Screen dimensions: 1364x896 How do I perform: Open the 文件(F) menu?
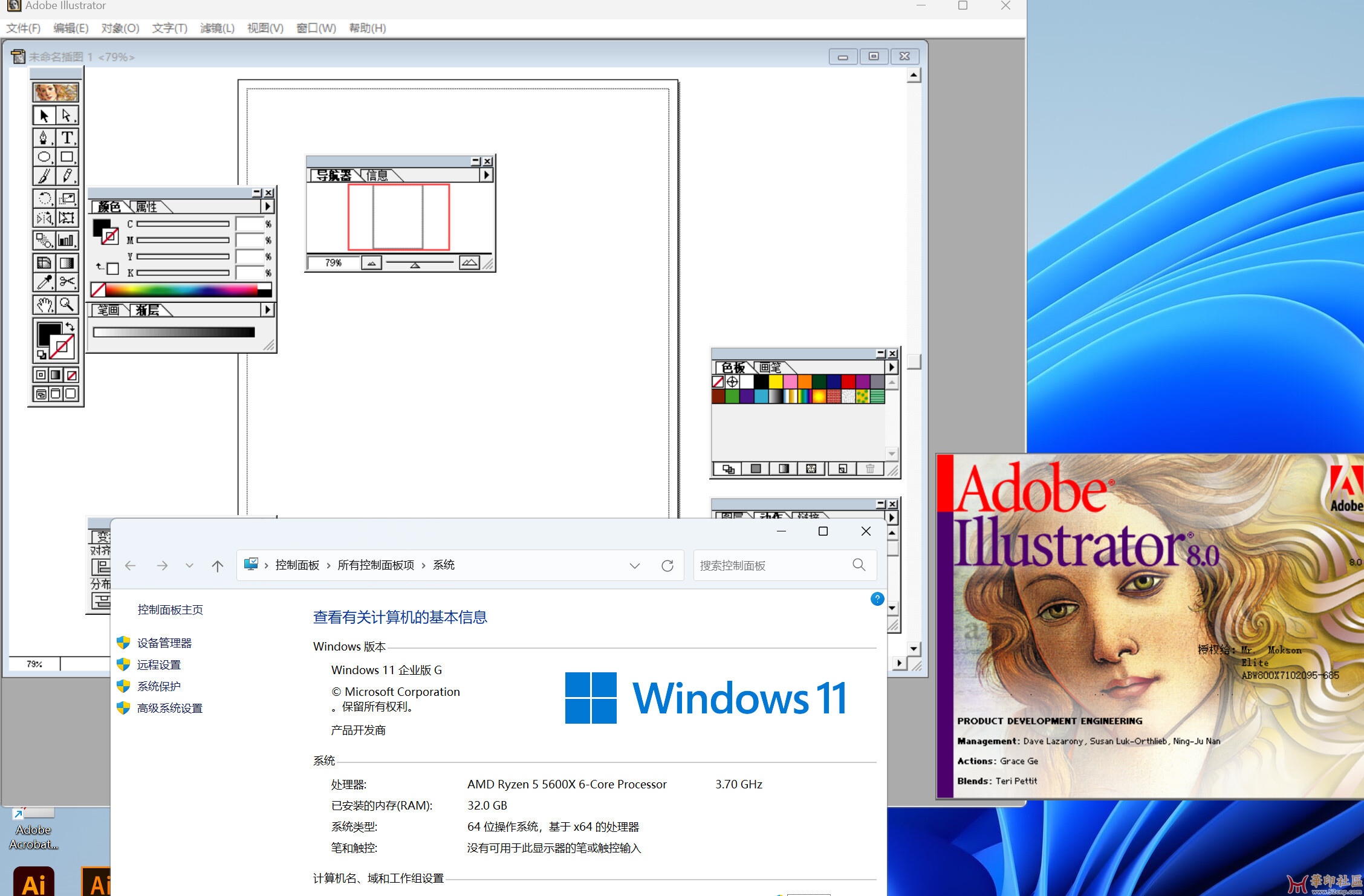click(23, 28)
